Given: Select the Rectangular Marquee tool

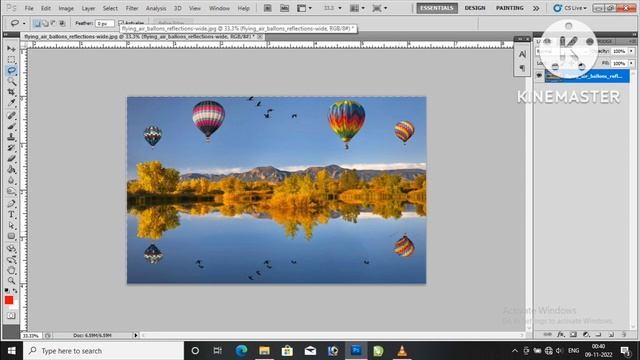Looking at the screenshot, I should click(x=11, y=60).
